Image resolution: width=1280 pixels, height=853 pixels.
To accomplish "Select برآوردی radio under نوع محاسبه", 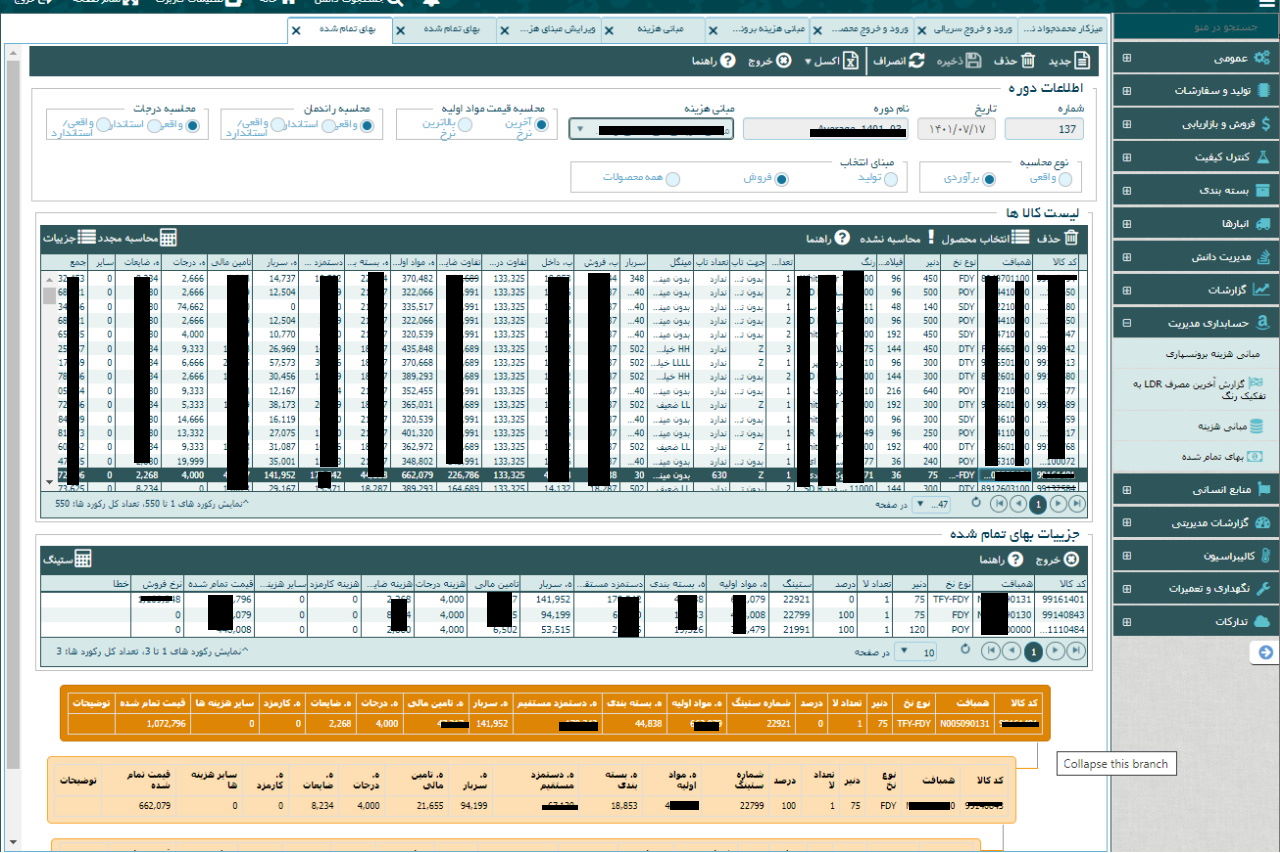I will coord(989,180).
